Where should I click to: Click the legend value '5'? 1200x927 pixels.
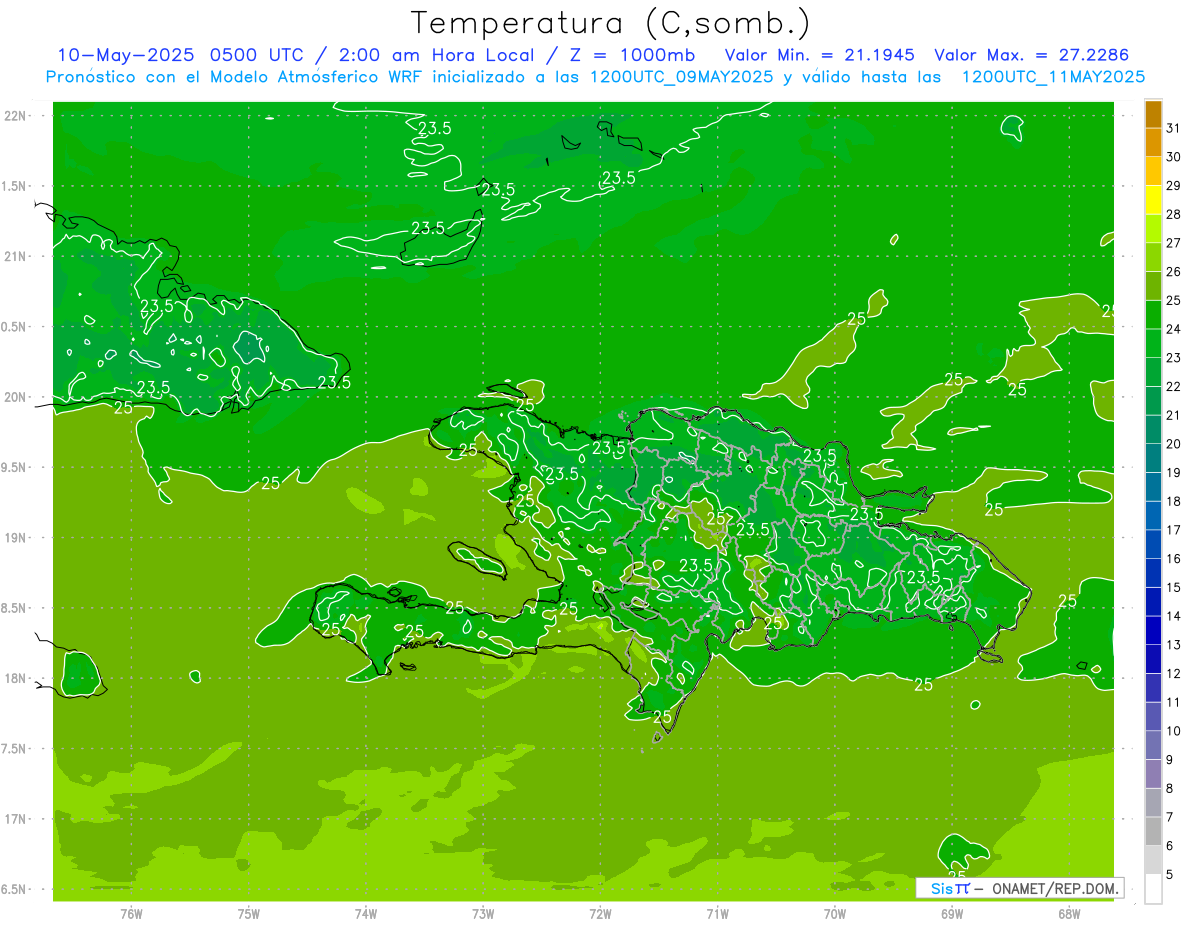[x=1169, y=874]
